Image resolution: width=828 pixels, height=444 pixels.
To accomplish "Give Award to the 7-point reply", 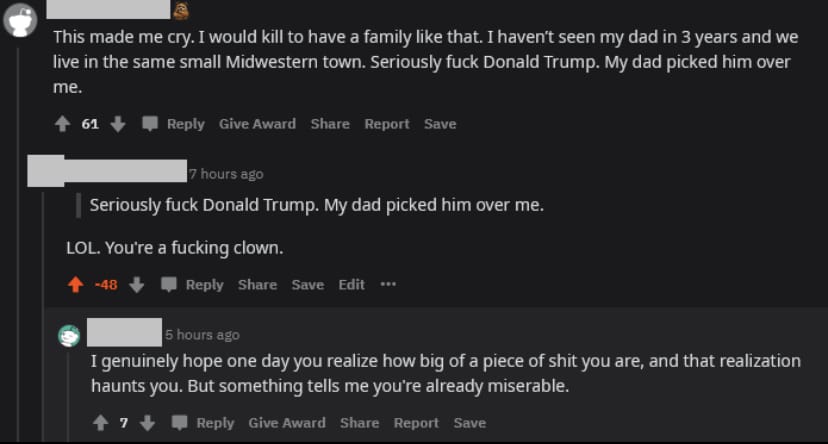I will pyautogui.click(x=287, y=423).
